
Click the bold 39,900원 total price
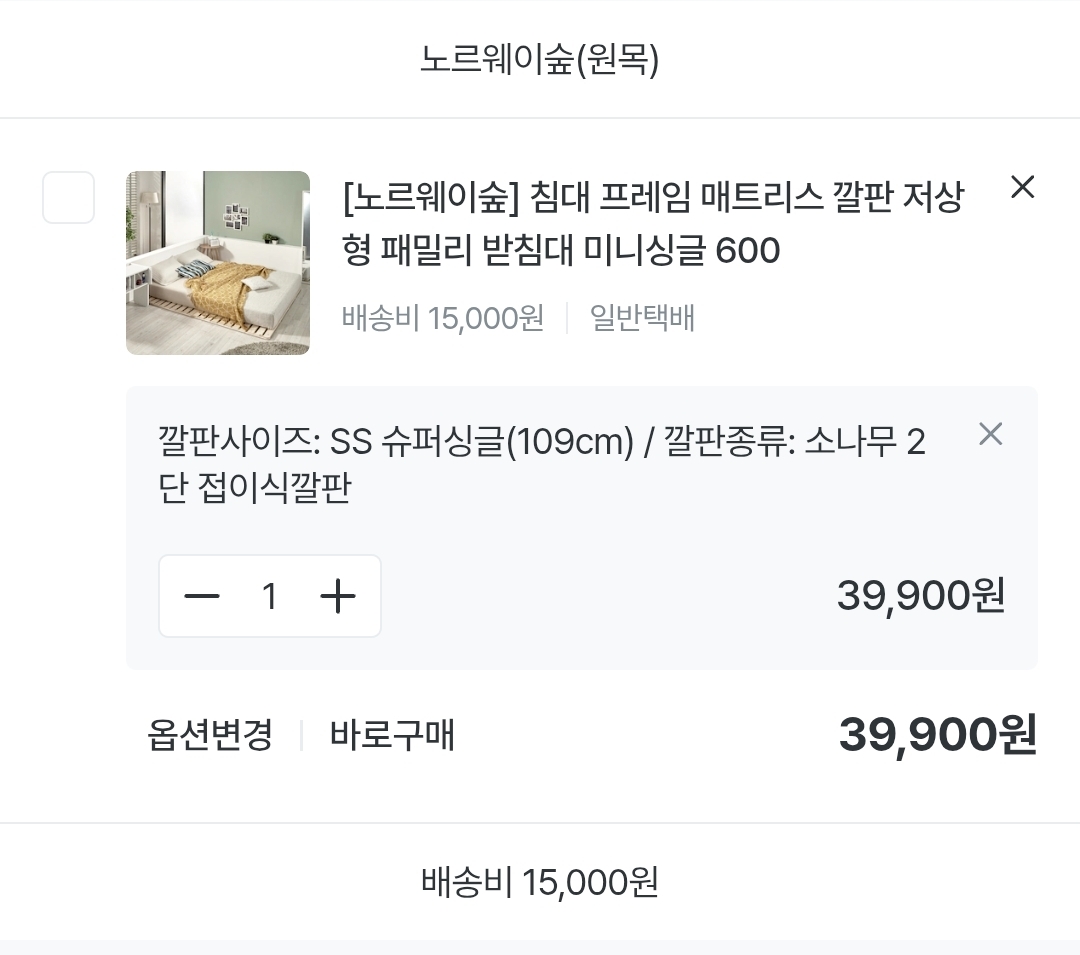click(x=937, y=736)
